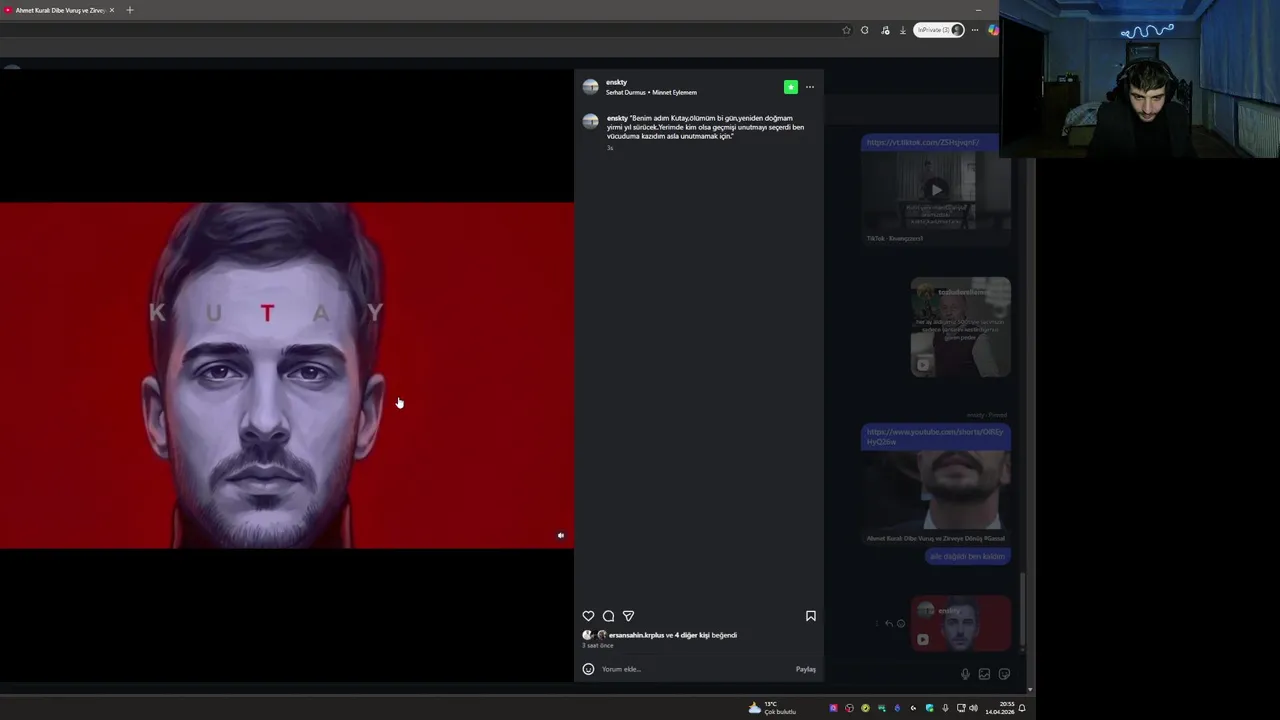Save post with bookmark icon
The image size is (1280, 720).
tap(811, 616)
